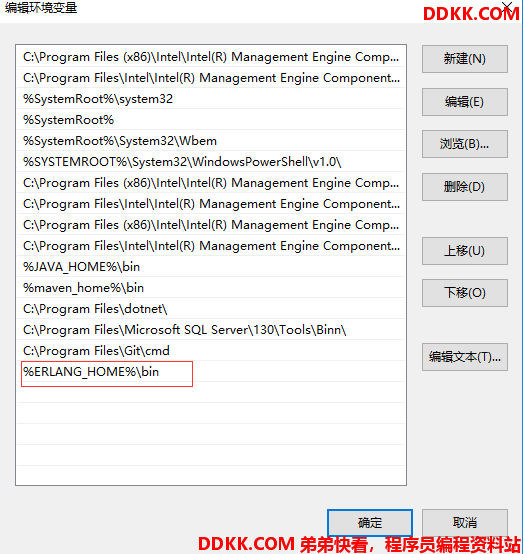This screenshot has width=523, height=554.
Task: Select the WindowsPowerShell\v1.0\ path entry
Action: [211, 162]
